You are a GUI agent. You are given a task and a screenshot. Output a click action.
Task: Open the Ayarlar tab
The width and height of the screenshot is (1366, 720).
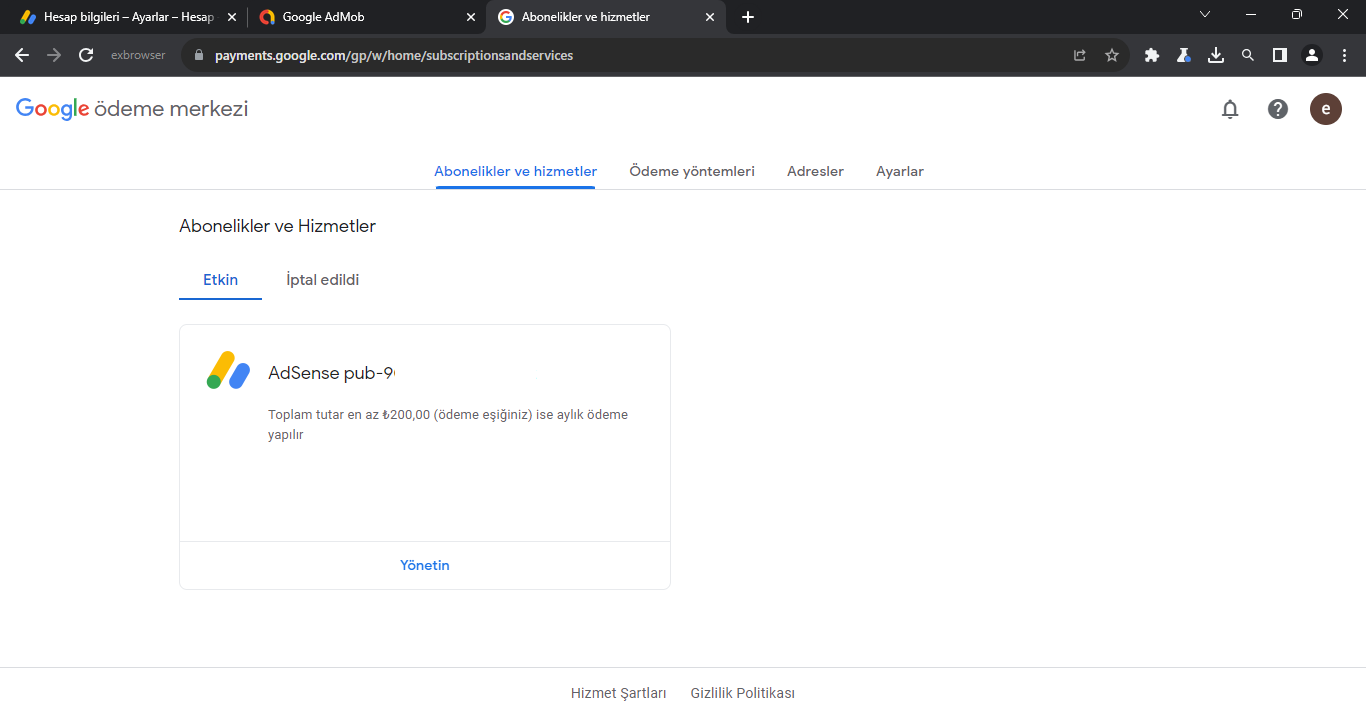click(900, 171)
